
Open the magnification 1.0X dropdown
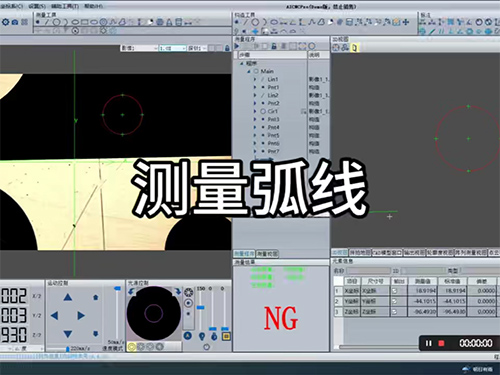coord(172,48)
